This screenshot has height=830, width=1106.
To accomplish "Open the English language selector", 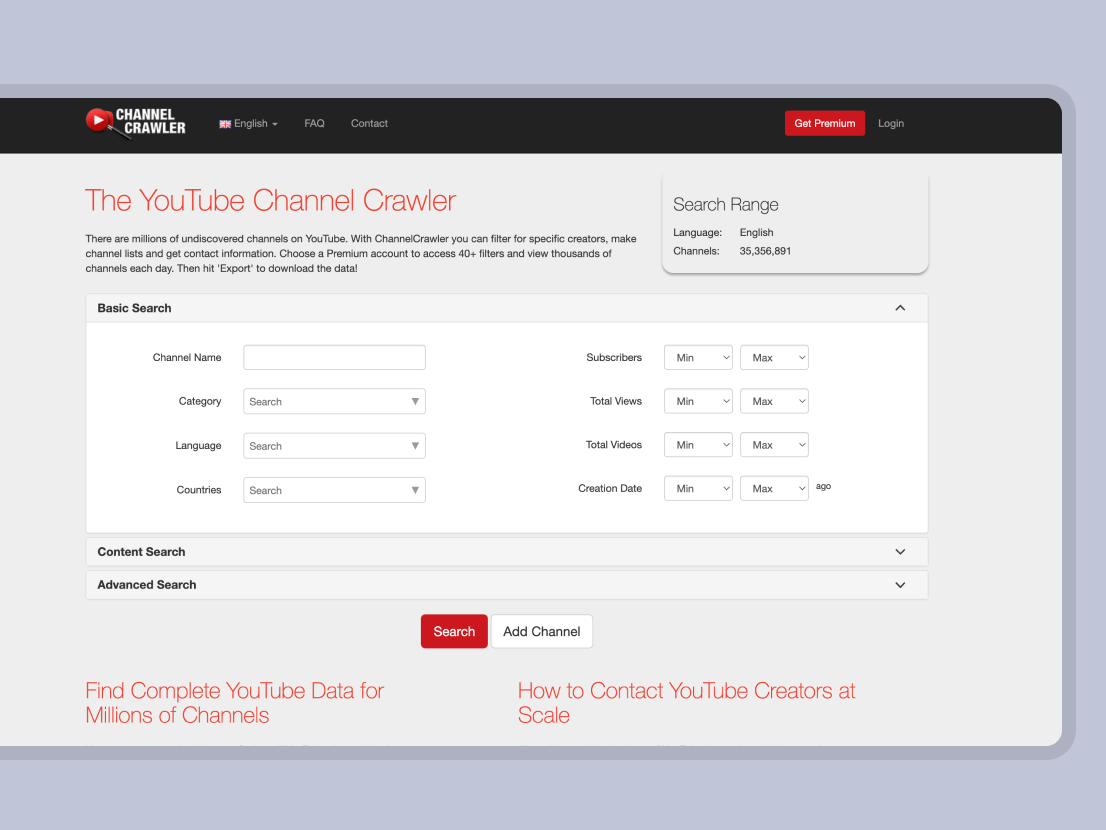I will click(248, 123).
